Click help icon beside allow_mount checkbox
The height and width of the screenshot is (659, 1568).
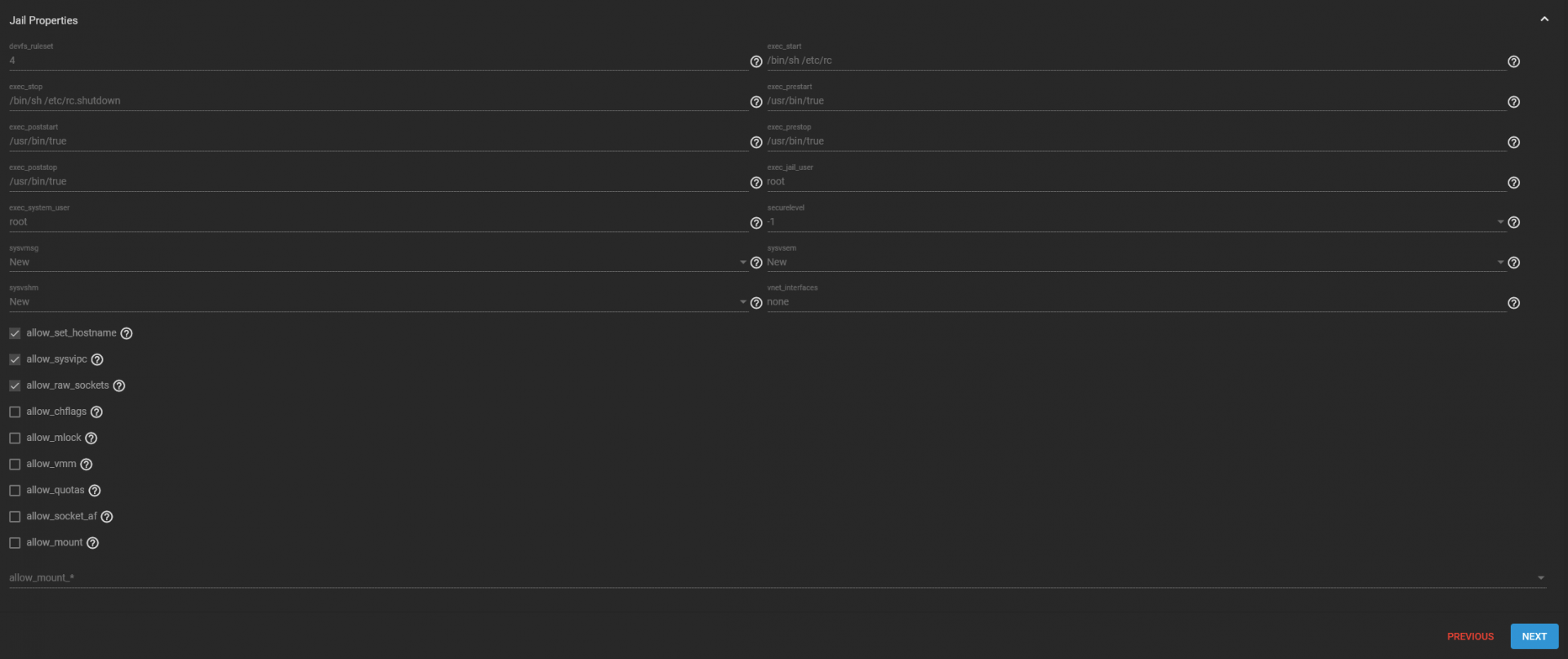[x=93, y=543]
